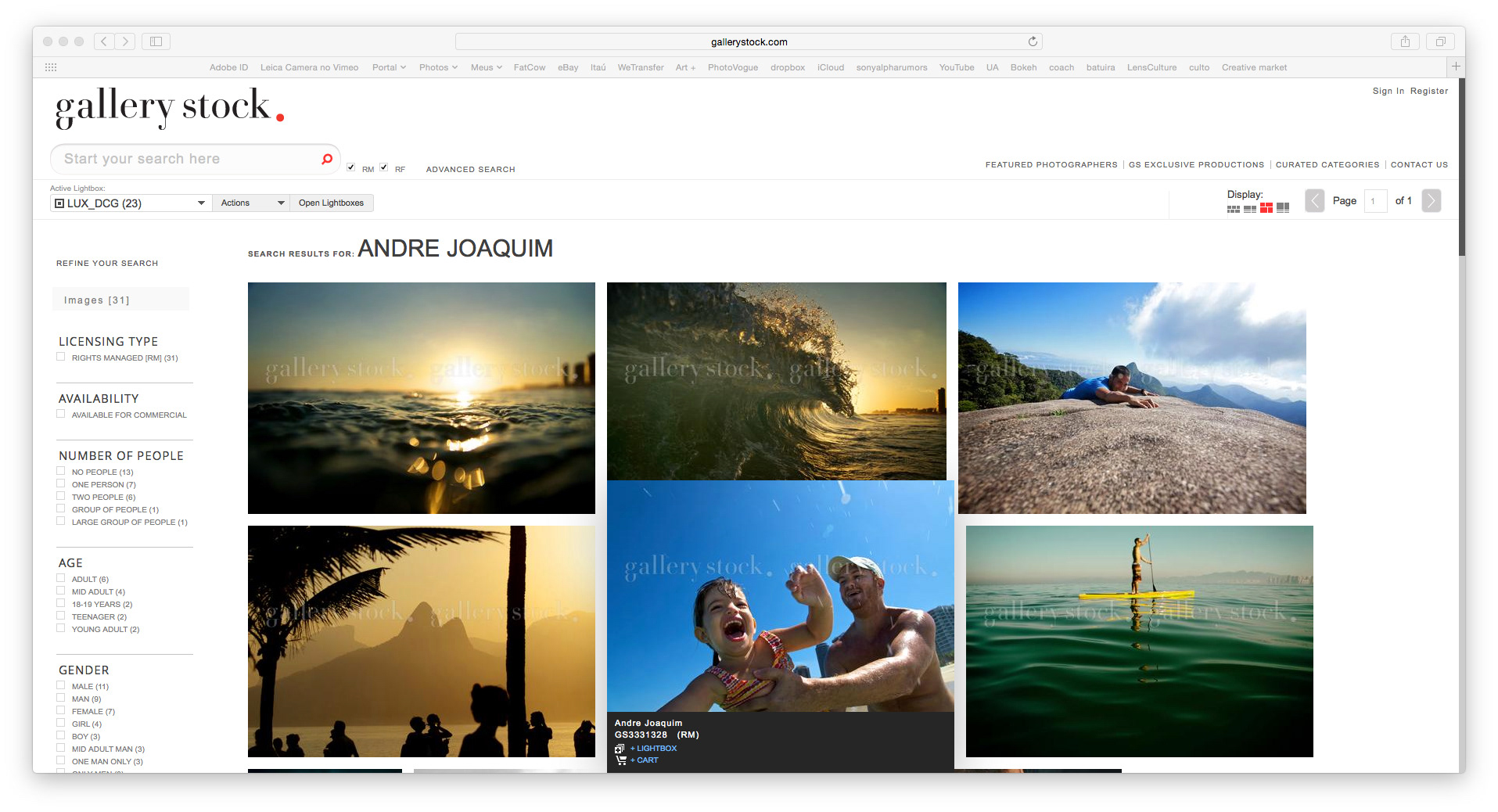Screen dimensions: 1498x812
Task: Open FEATURED PHOTOGRAPHERS menu item
Action: [1051, 165]
